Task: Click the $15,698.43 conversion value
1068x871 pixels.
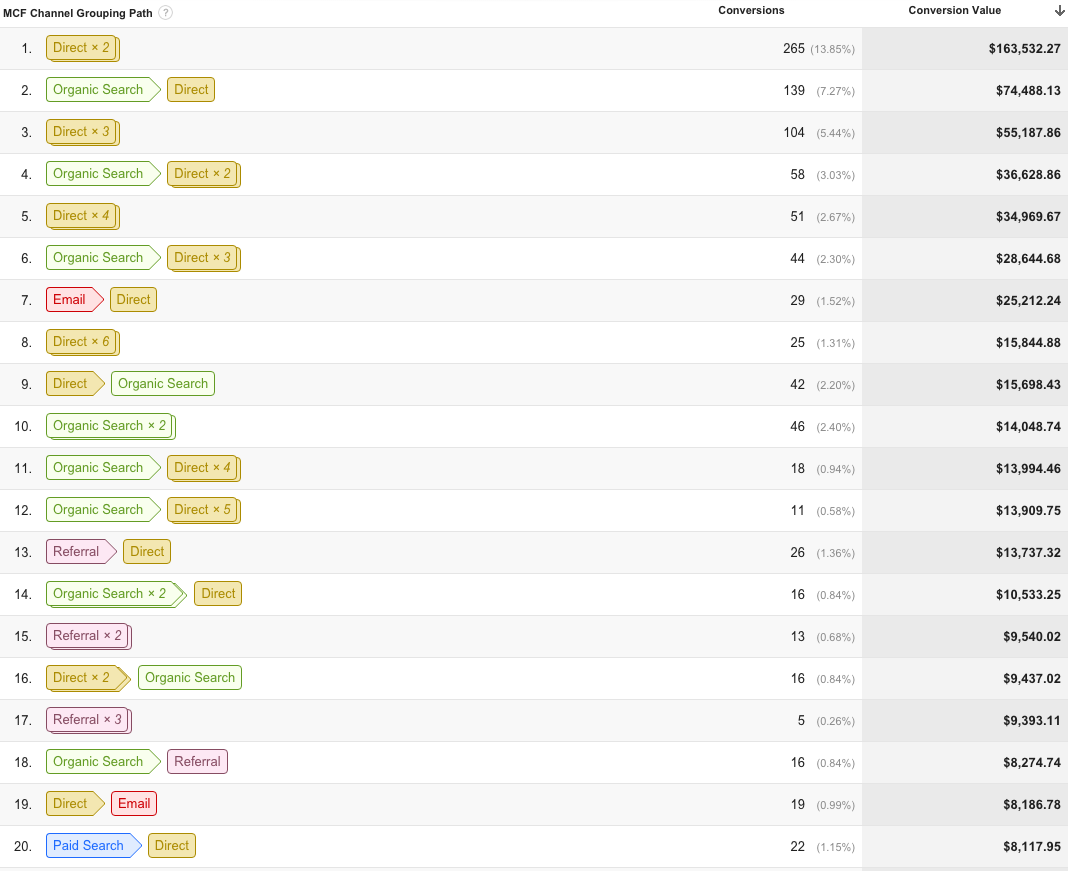Action: click(x=1028, y=385)
